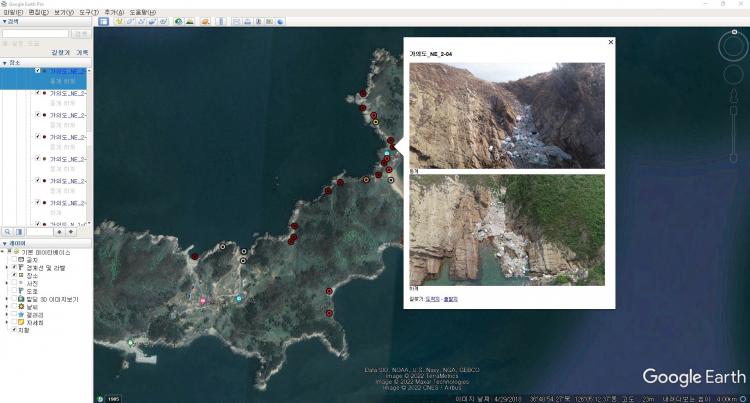
Task: Enable the 갤러리 layer checkbox
Action: click(15, 315)
